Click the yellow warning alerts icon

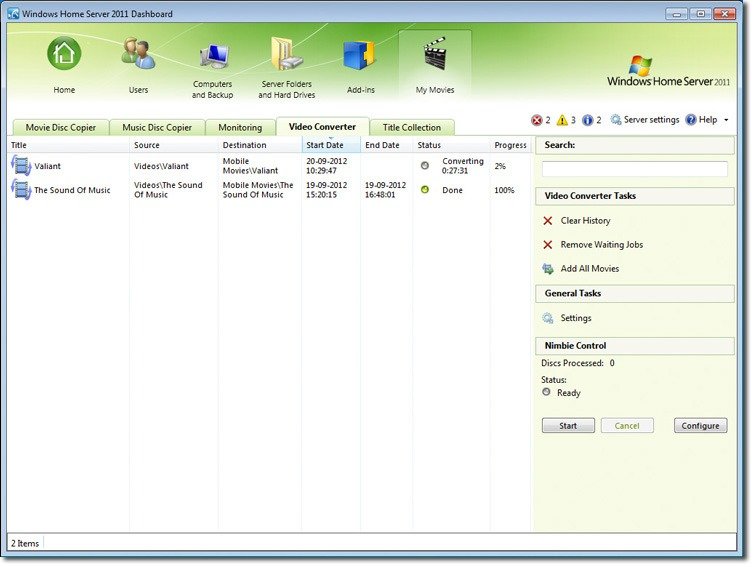pos(562,120)
